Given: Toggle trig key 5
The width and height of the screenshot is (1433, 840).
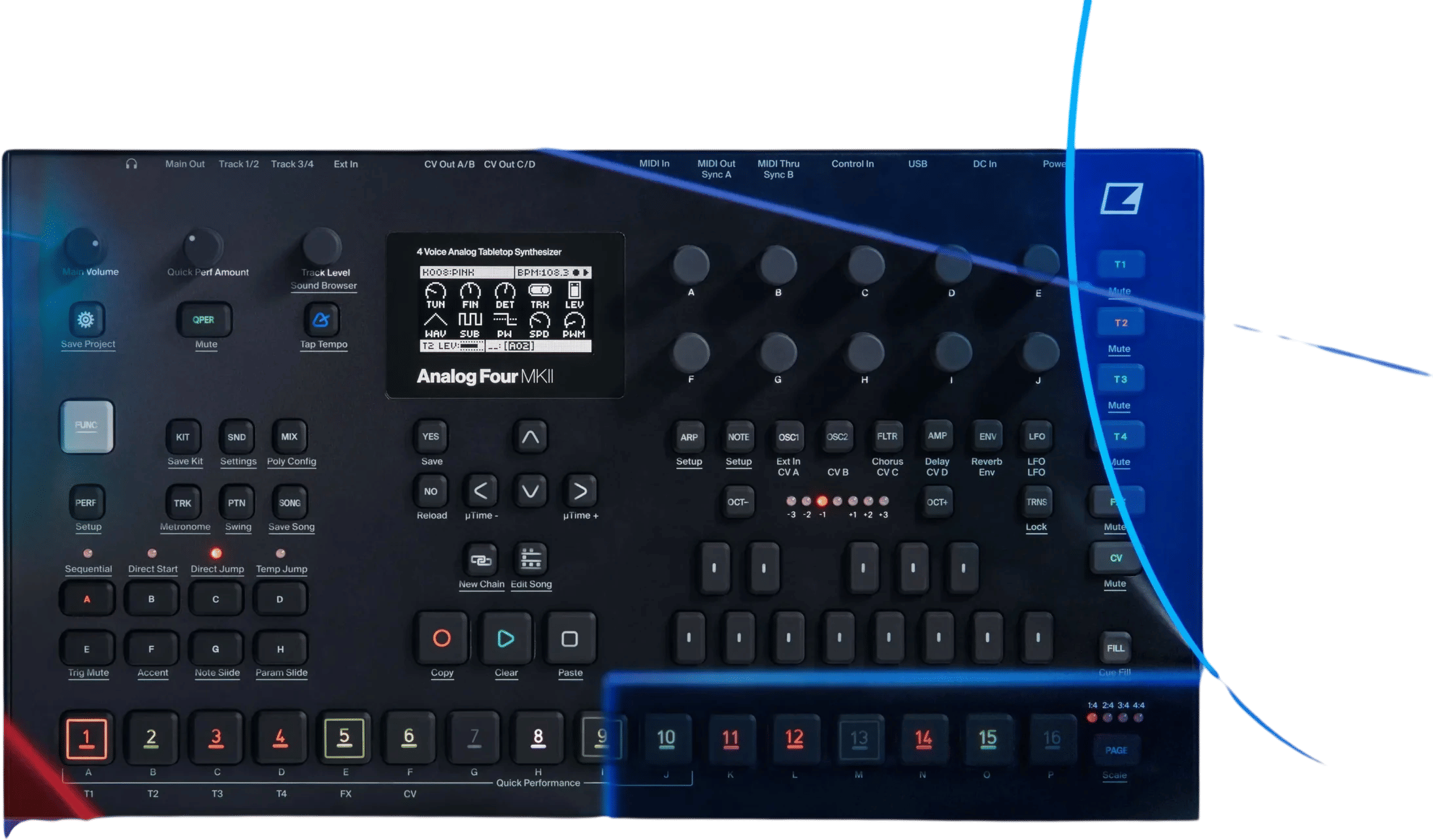Looking at the screenshot, I should [344, 739].
